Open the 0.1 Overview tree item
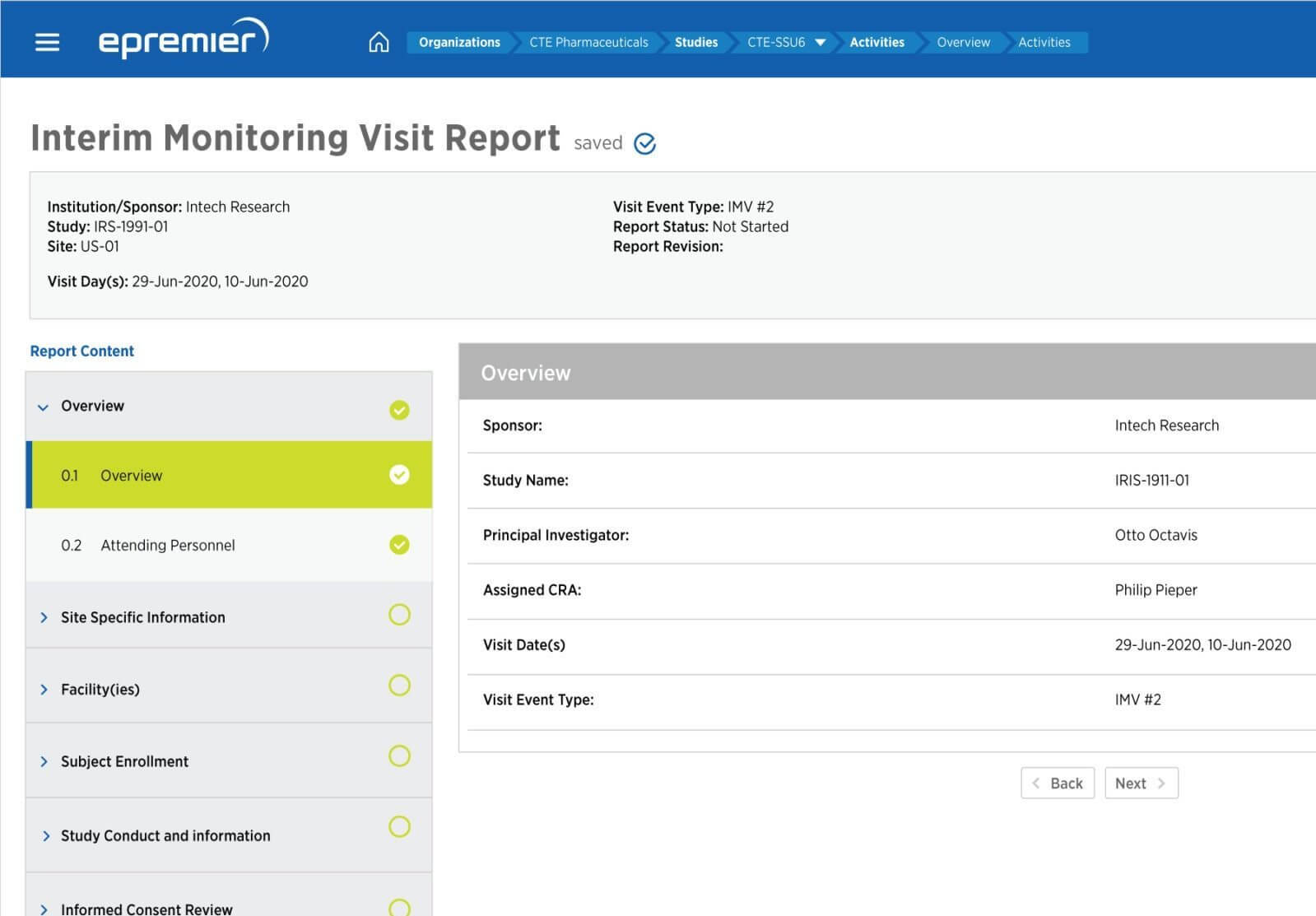The image size is (1316, 916). (x=230, y=475)
